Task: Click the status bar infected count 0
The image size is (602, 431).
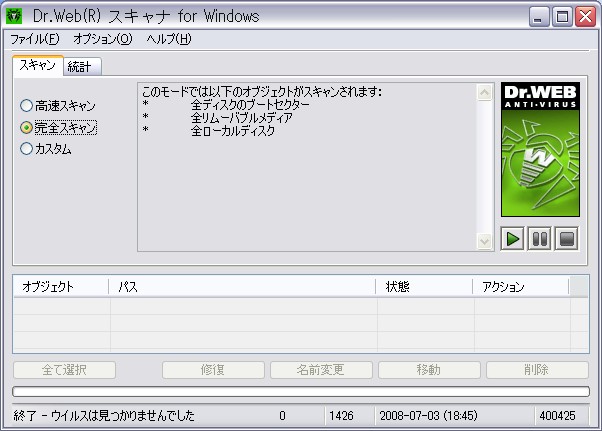Action: click(282, 416)
